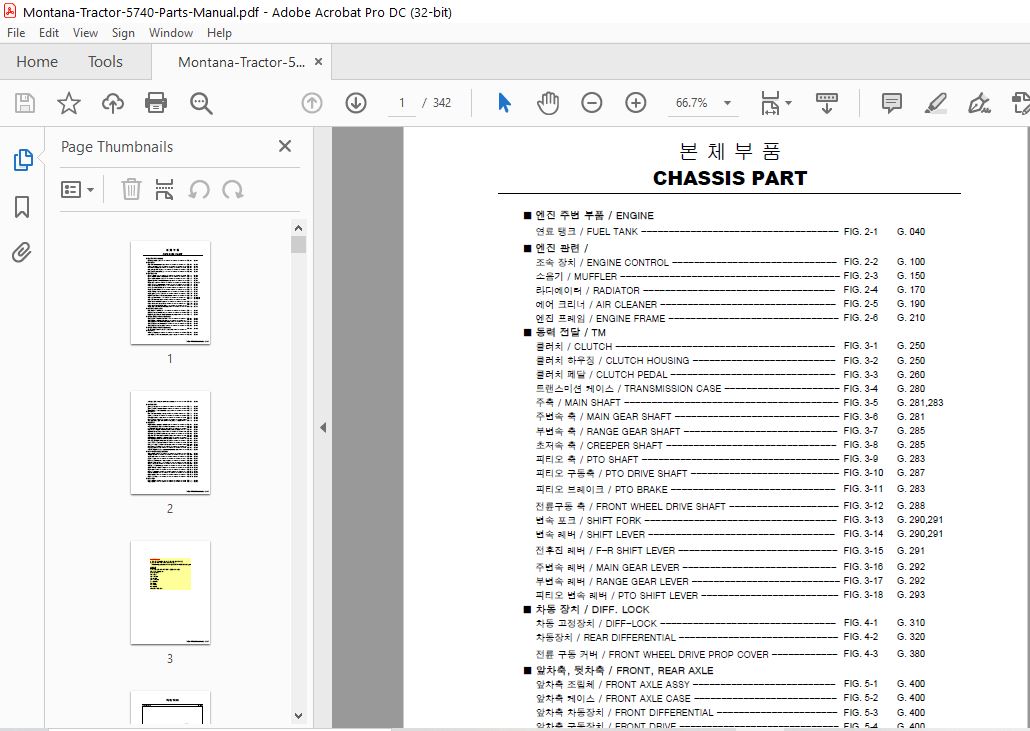This screenshot has width=1030, height=731.
Task: Click the TRANSMISSION CASE entry
Action: click(730, 388)
